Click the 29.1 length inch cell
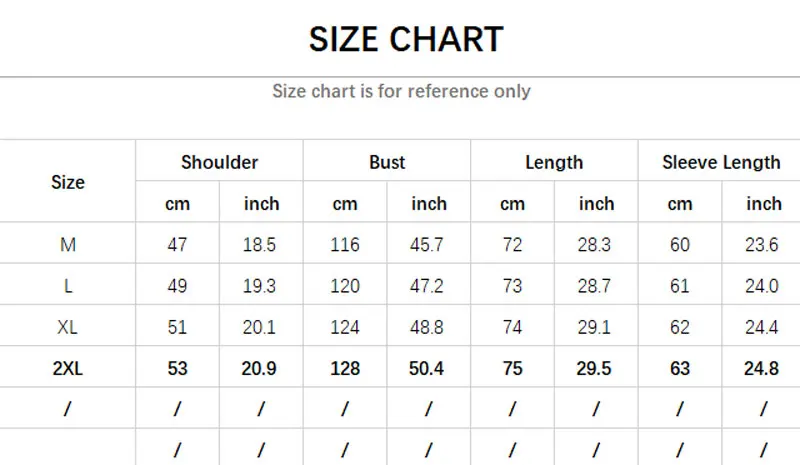 pyautogui.click(x=596, y=327)
